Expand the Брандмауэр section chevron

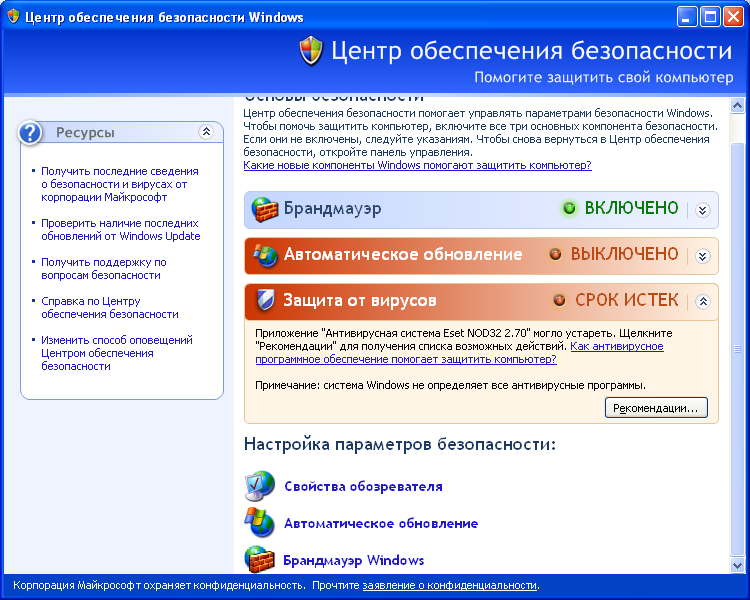pos(702,210)
